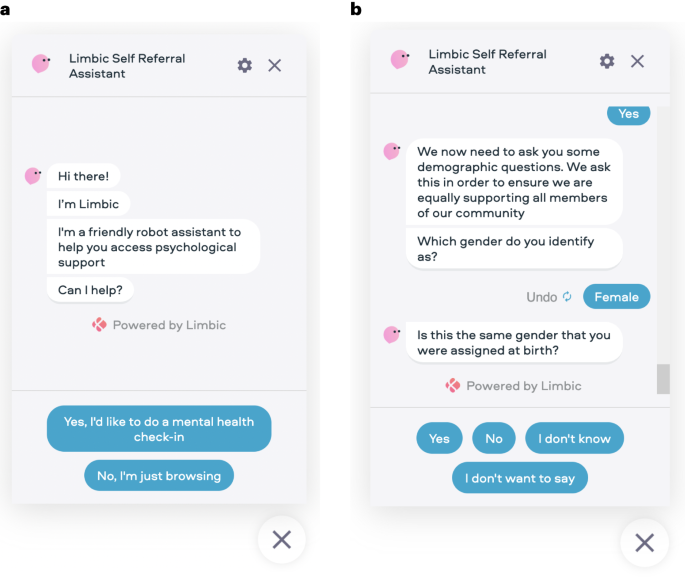Click the round X button below left chat
Image resolution: width=685 pixels, height=583 pixels.
[x=282, y=540]
